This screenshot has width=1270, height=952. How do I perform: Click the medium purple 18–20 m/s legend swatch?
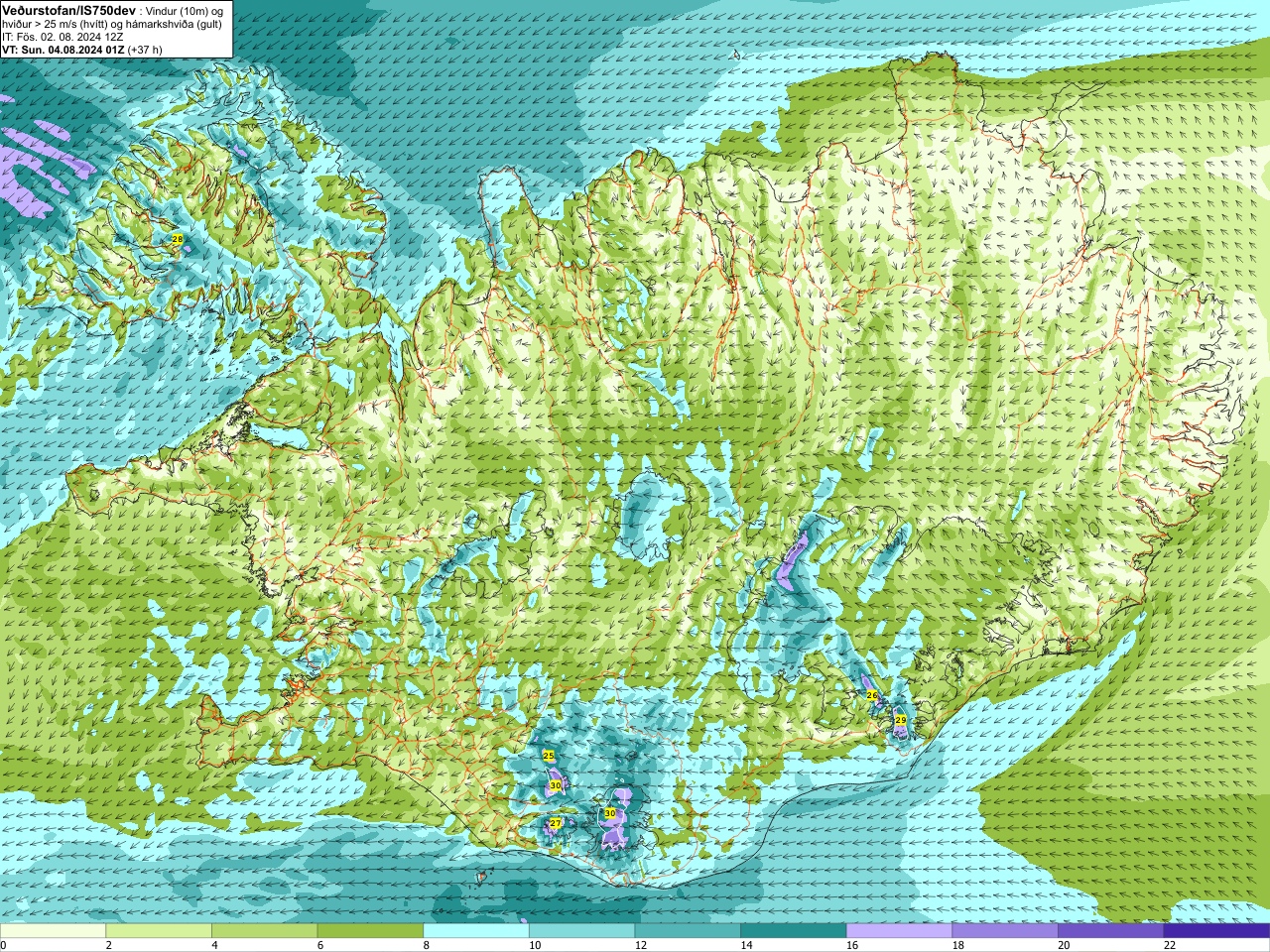[1005, 931]
